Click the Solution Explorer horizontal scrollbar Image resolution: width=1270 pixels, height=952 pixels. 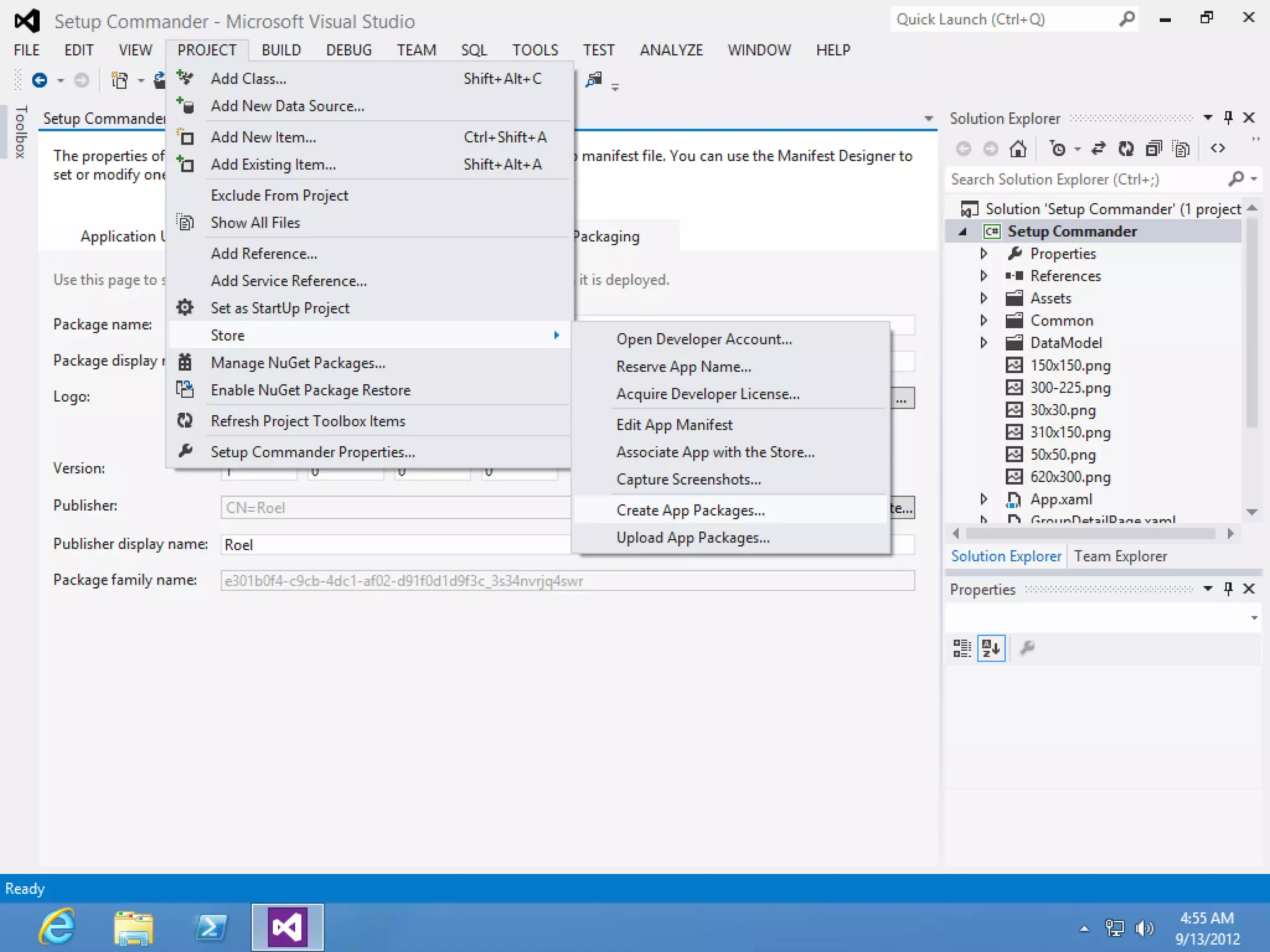(1090, 534)
